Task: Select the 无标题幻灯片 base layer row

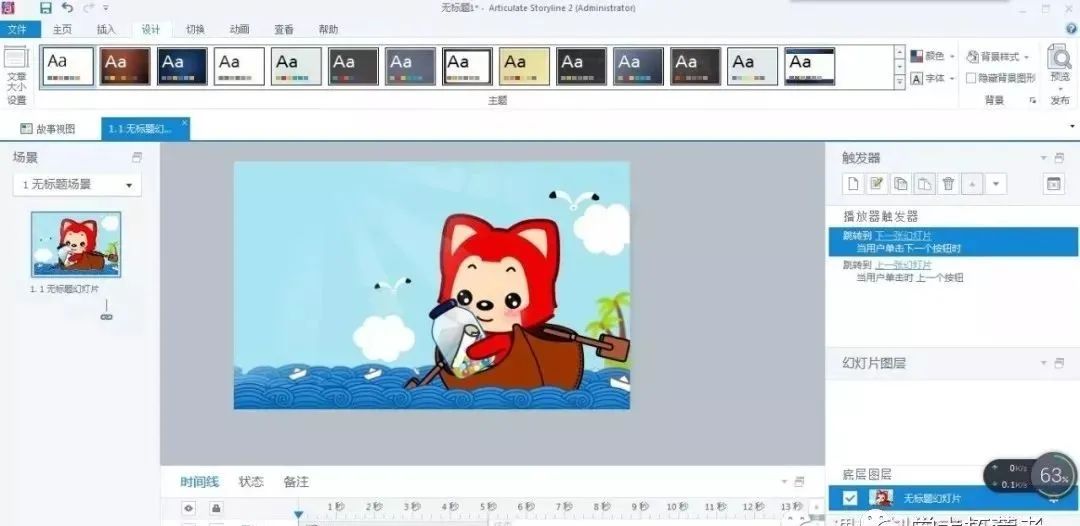Action: tap(953, 498)
